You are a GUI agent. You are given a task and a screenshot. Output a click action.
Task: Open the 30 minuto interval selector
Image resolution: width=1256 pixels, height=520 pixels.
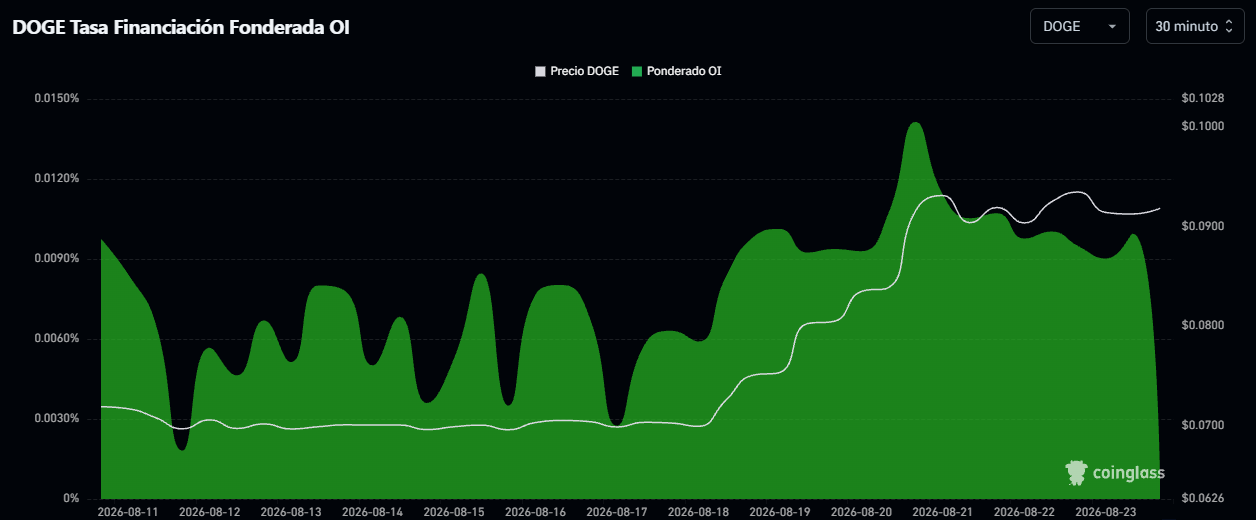(x=1194, y=26)
